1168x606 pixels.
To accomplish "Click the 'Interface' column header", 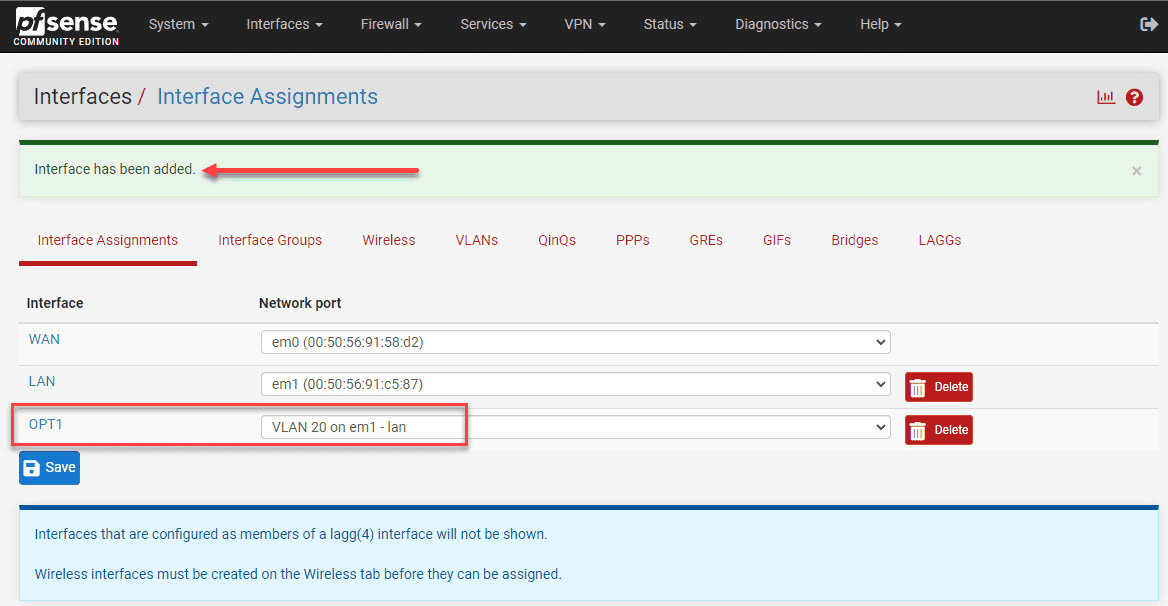I will click(x=55, y=303).
